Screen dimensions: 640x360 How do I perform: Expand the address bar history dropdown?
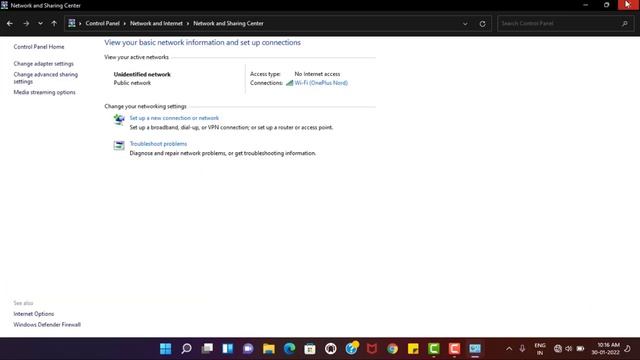click(465, 24)
